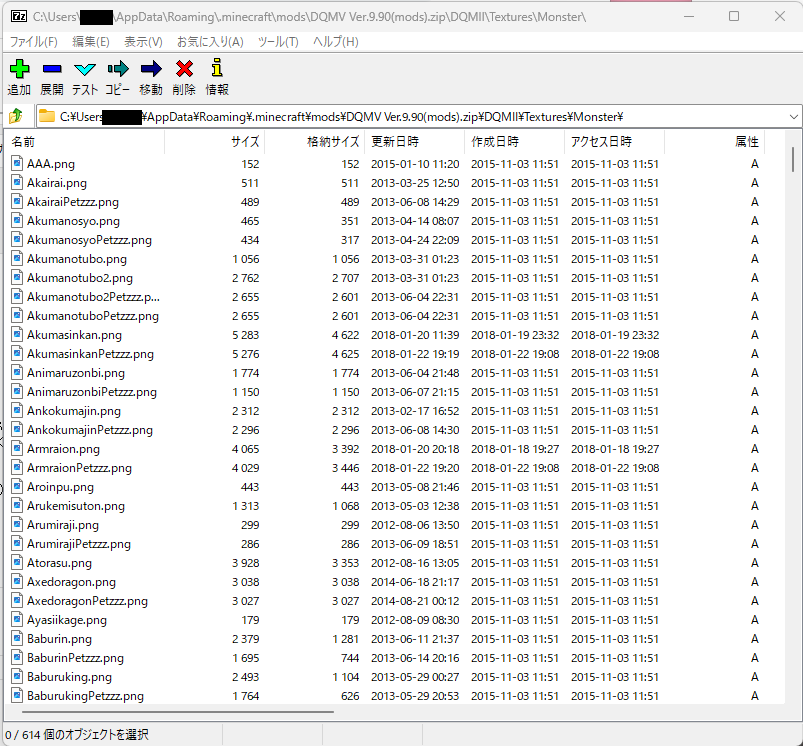Viewport: 803px width, 746px height.
Task: Select the Arumiraji.png file name
Action: (63, 524)
